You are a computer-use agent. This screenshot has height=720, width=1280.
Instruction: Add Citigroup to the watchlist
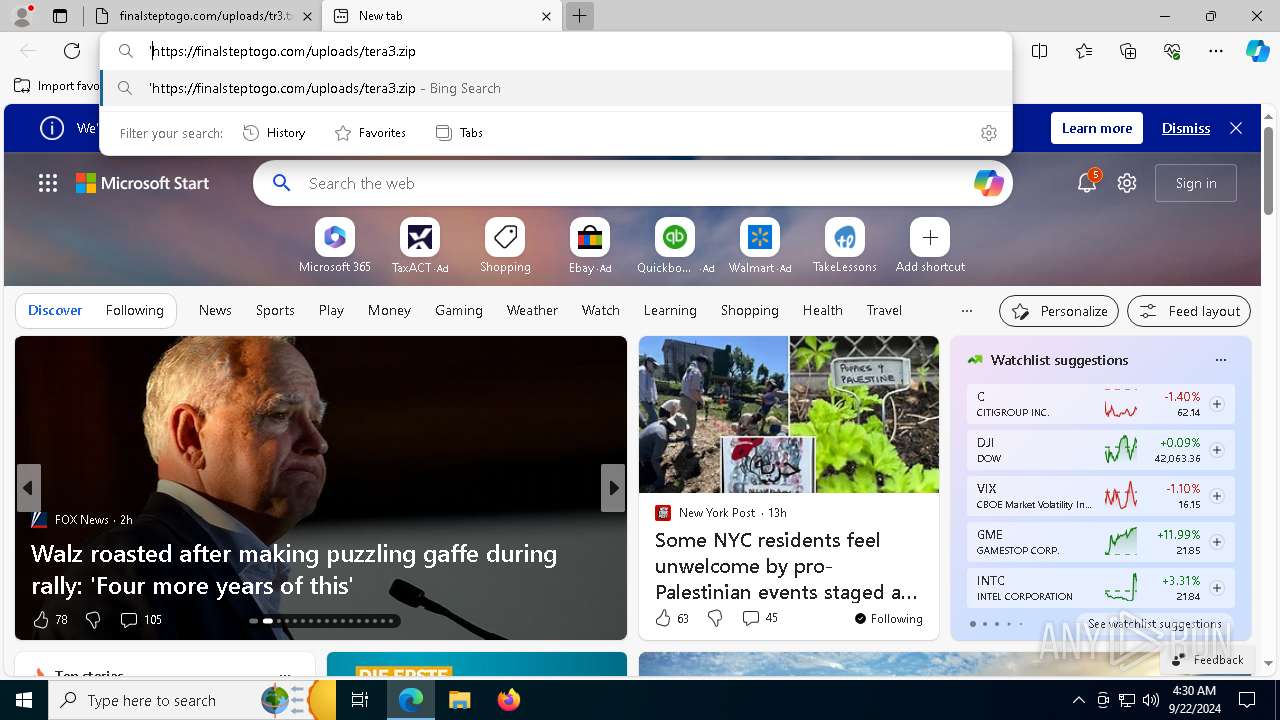pyautogui.click(x=1217, y=404)
